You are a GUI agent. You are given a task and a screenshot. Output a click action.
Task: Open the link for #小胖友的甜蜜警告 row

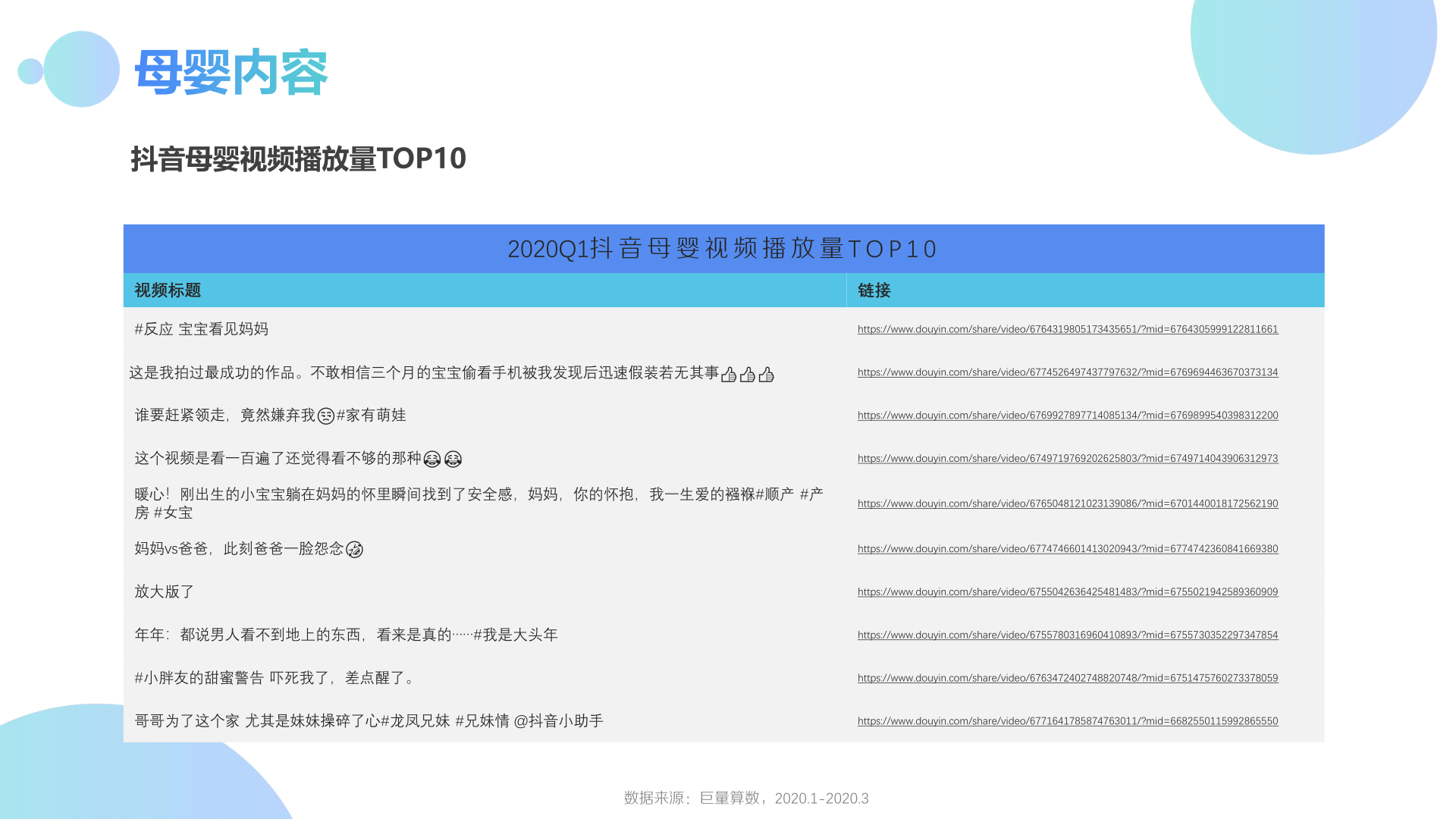1068,679
